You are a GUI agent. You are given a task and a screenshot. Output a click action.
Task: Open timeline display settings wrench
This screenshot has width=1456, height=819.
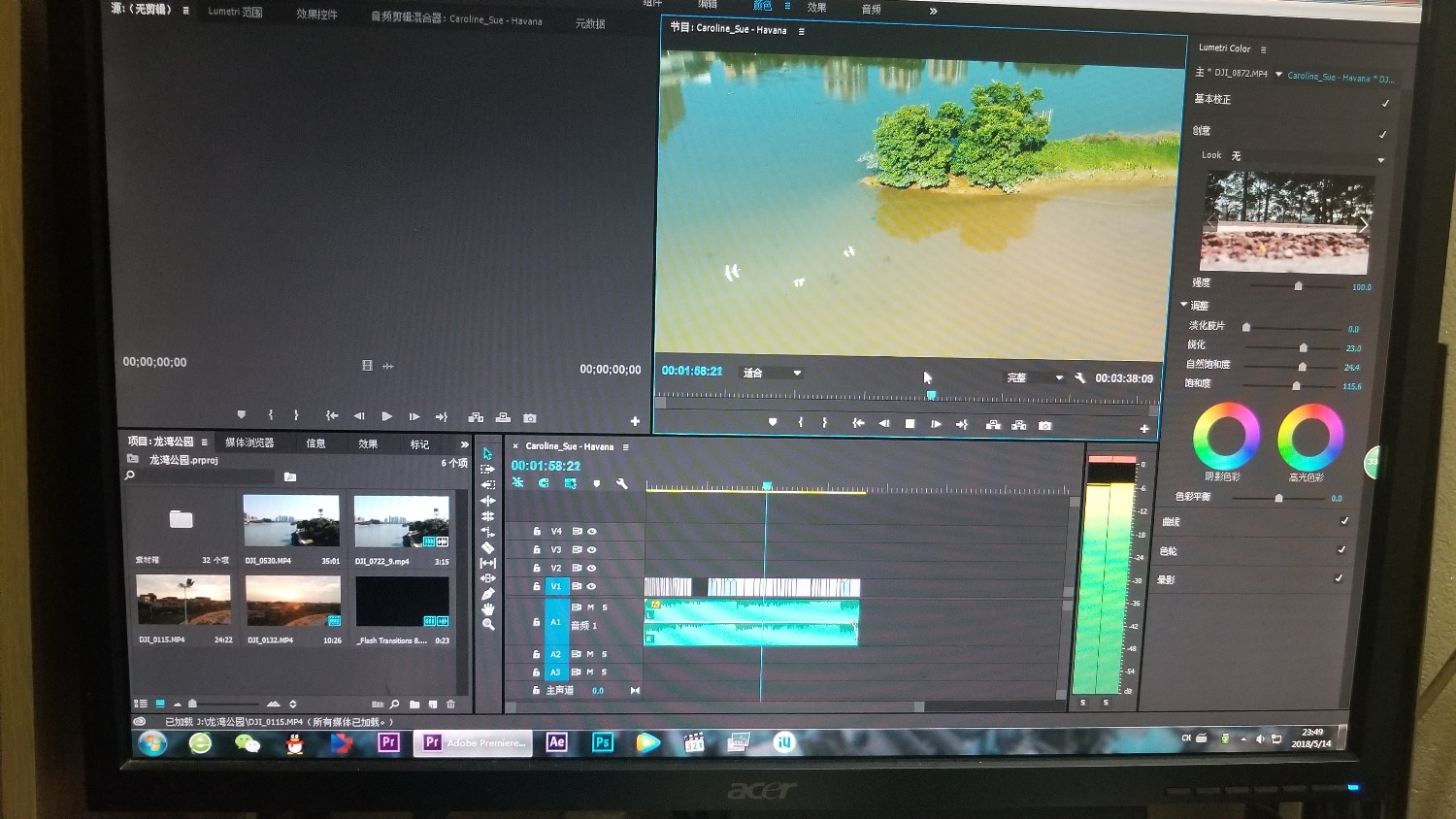(621, 483)
